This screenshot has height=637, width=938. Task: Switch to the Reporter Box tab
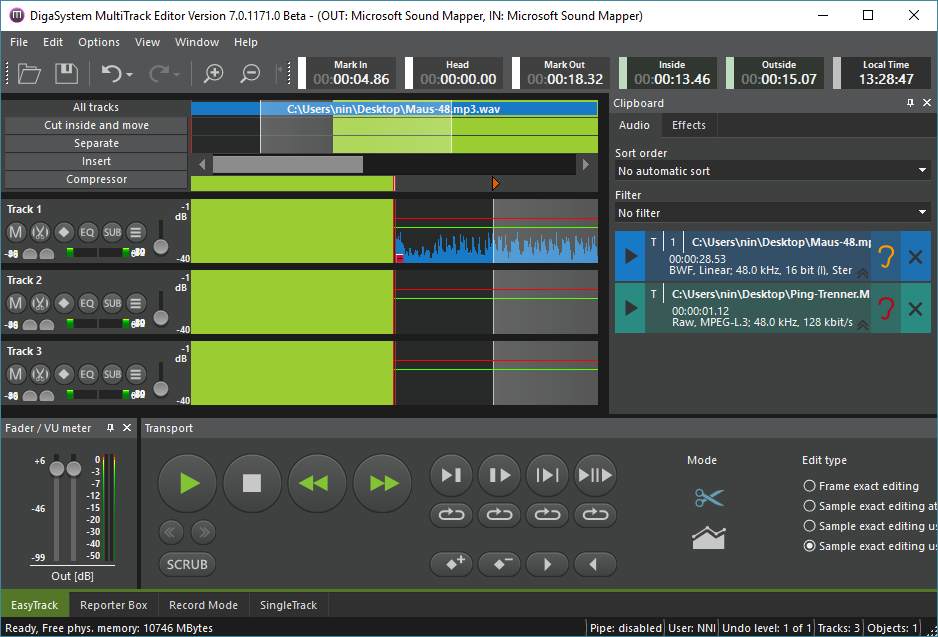click(x=114, y=605)
